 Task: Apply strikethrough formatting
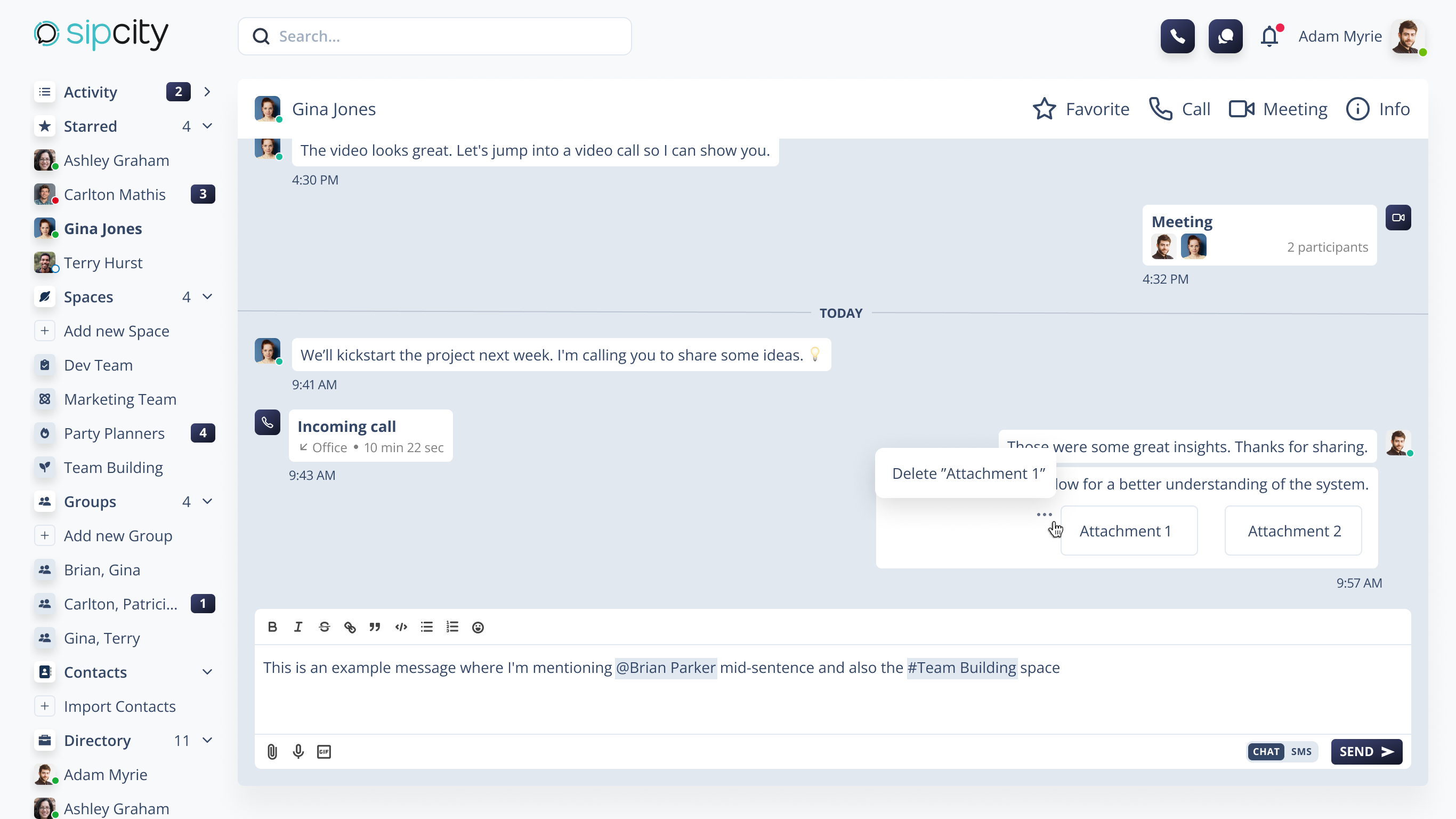pos(324,627)
